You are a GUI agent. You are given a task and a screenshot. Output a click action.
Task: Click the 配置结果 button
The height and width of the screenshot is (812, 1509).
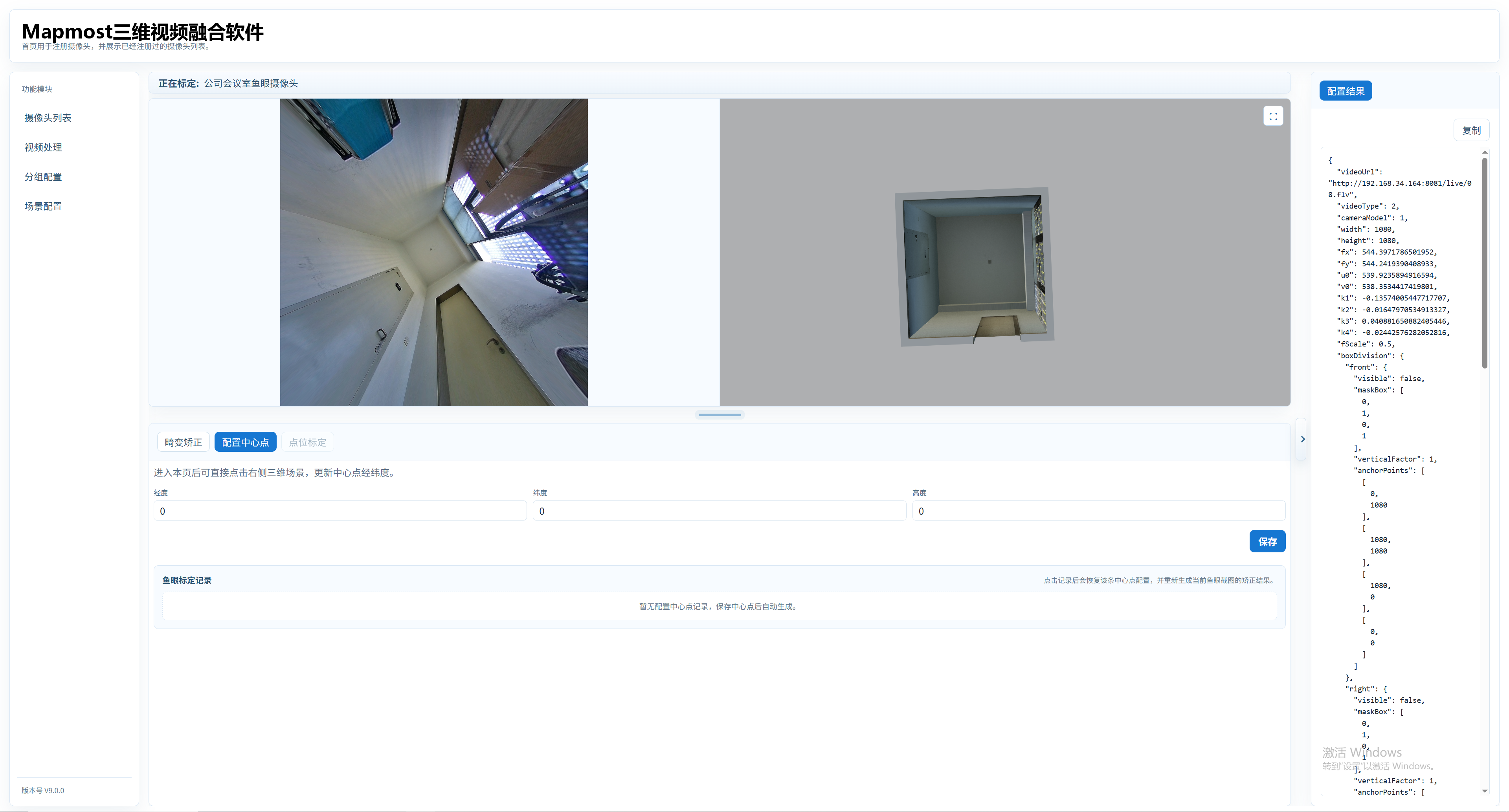(1346, 91)
